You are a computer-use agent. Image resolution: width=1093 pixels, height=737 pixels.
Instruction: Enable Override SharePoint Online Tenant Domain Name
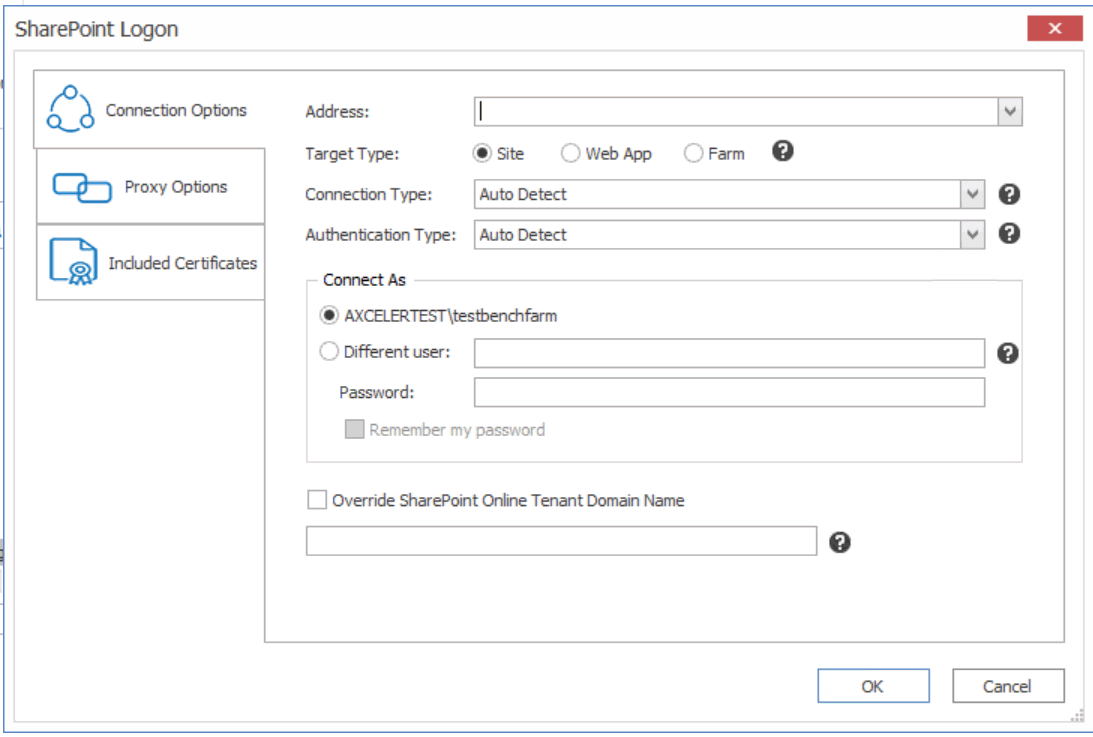click(318, 500)
